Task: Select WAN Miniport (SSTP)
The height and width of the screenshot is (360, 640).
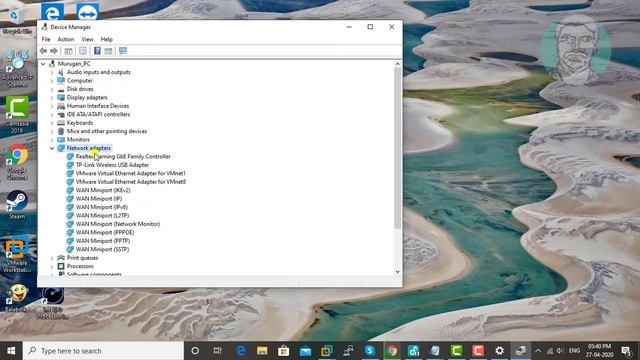Action: pyautogui.click(x=102, y=249)
